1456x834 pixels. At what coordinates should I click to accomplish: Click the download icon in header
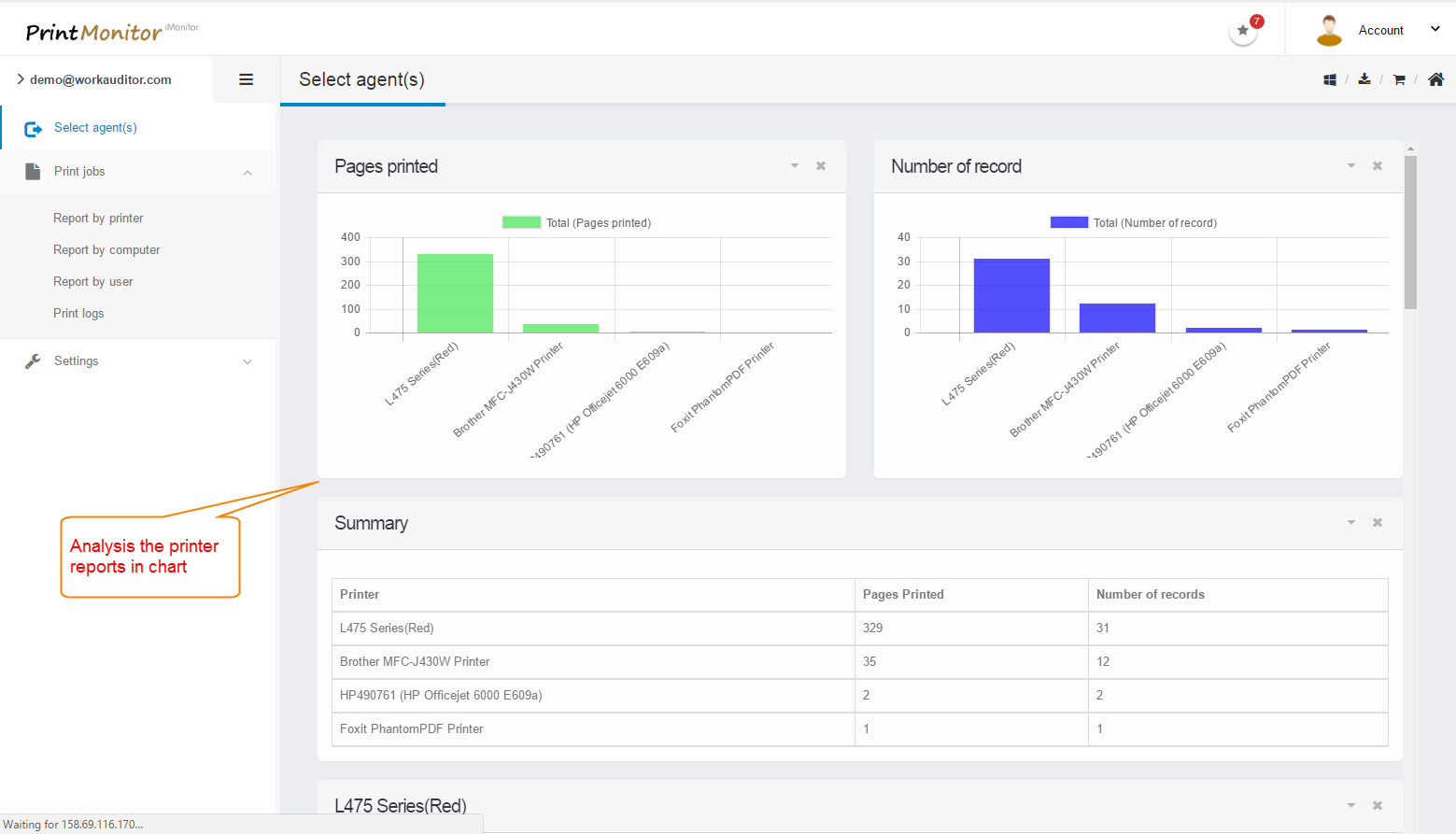[1364, 79]
